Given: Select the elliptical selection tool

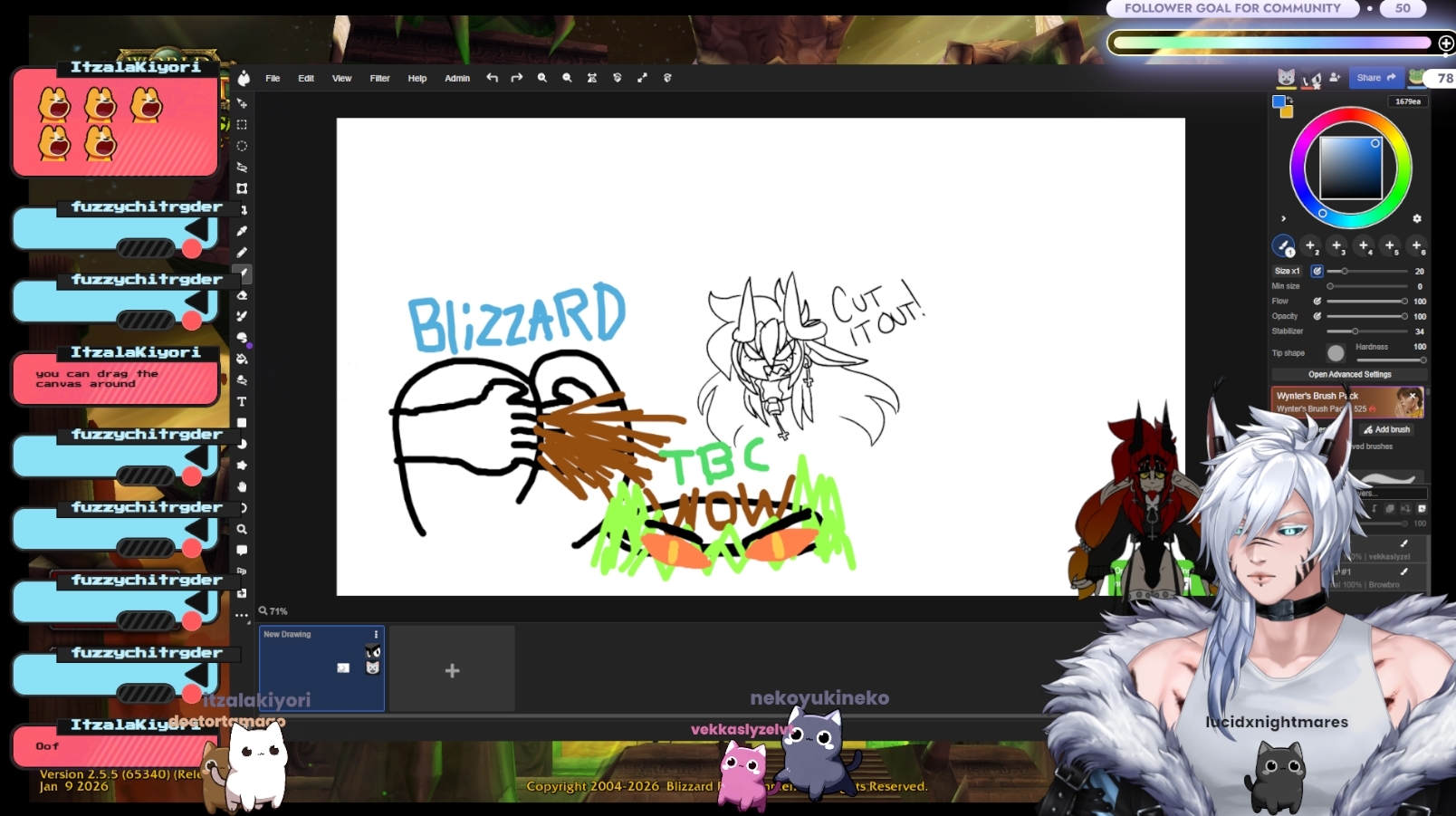Looking at the screenshot, I should point(242,146).
